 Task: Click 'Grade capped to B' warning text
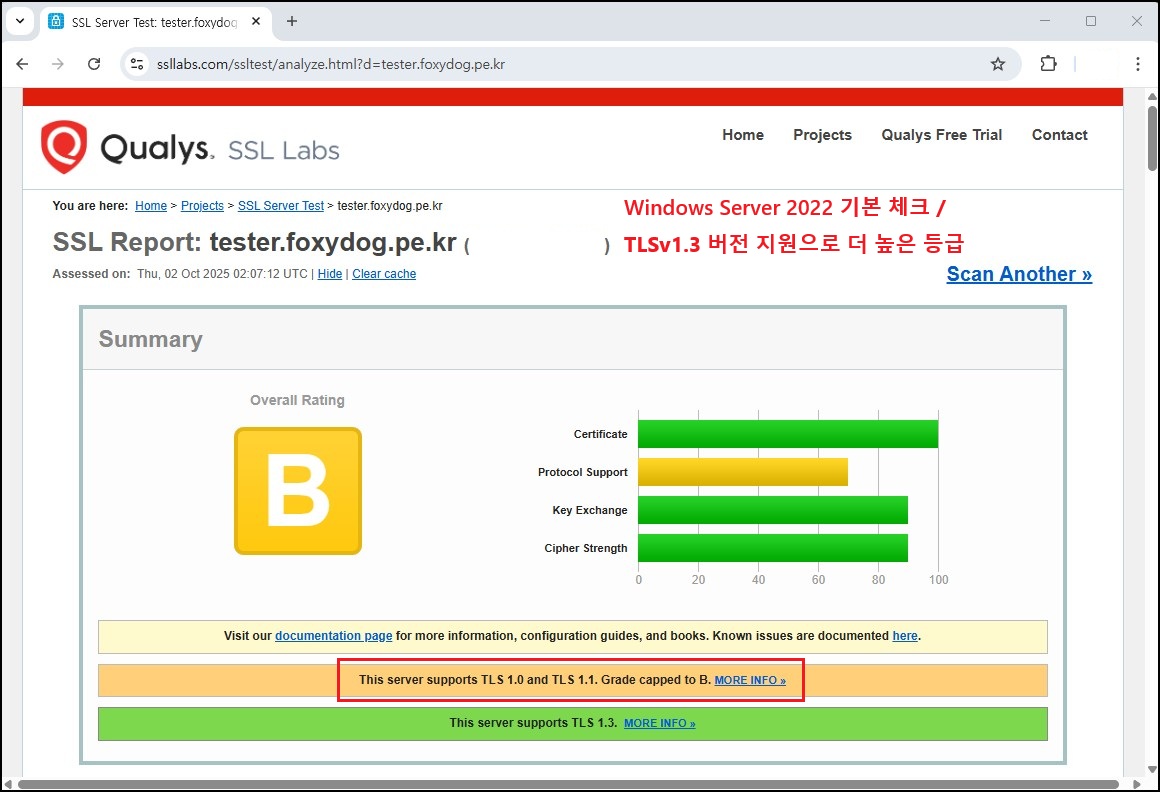[x=655, y=680]
